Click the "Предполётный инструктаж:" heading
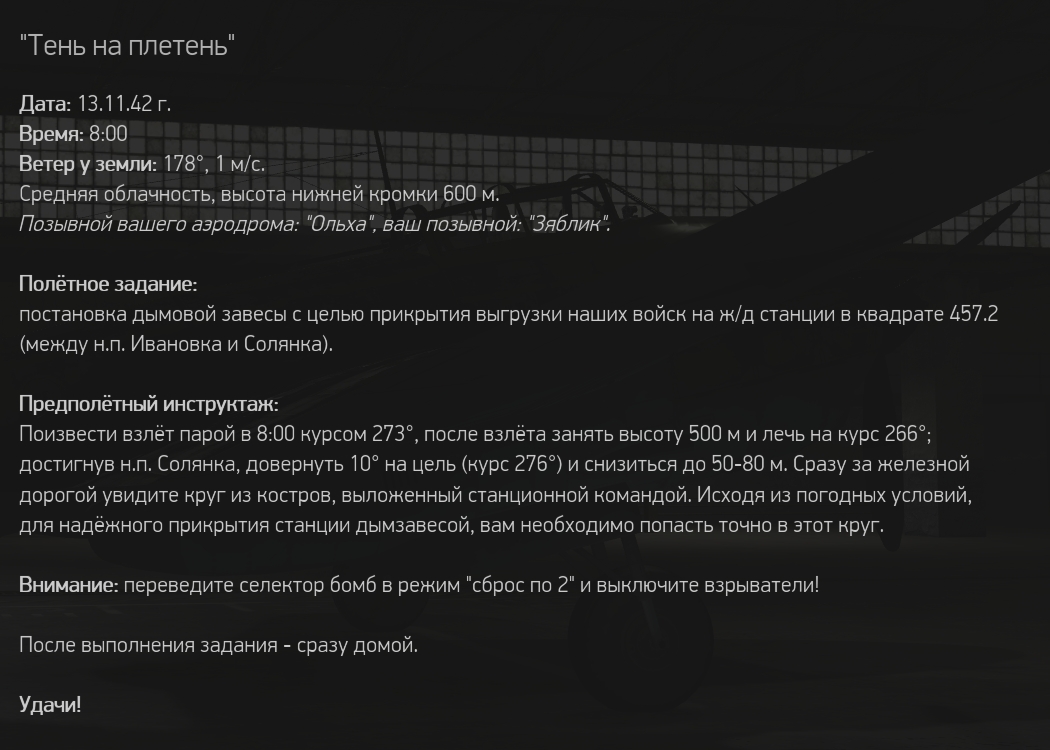 point(149,404)
